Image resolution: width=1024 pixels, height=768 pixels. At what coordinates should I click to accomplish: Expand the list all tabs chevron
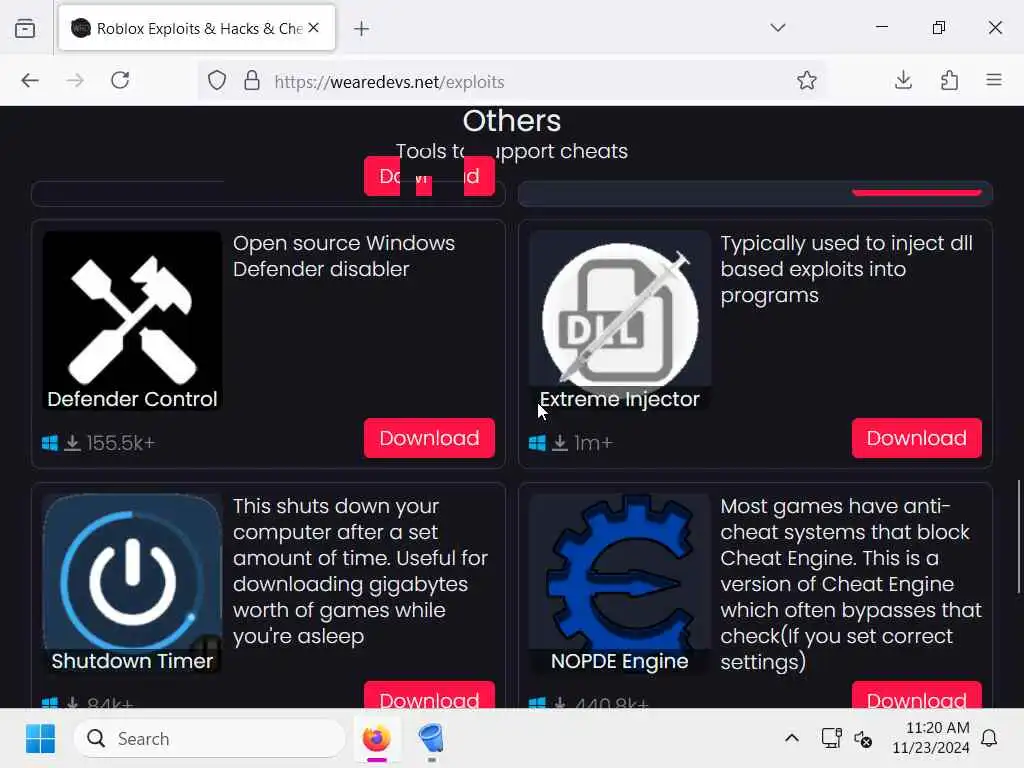click(777, 27)
